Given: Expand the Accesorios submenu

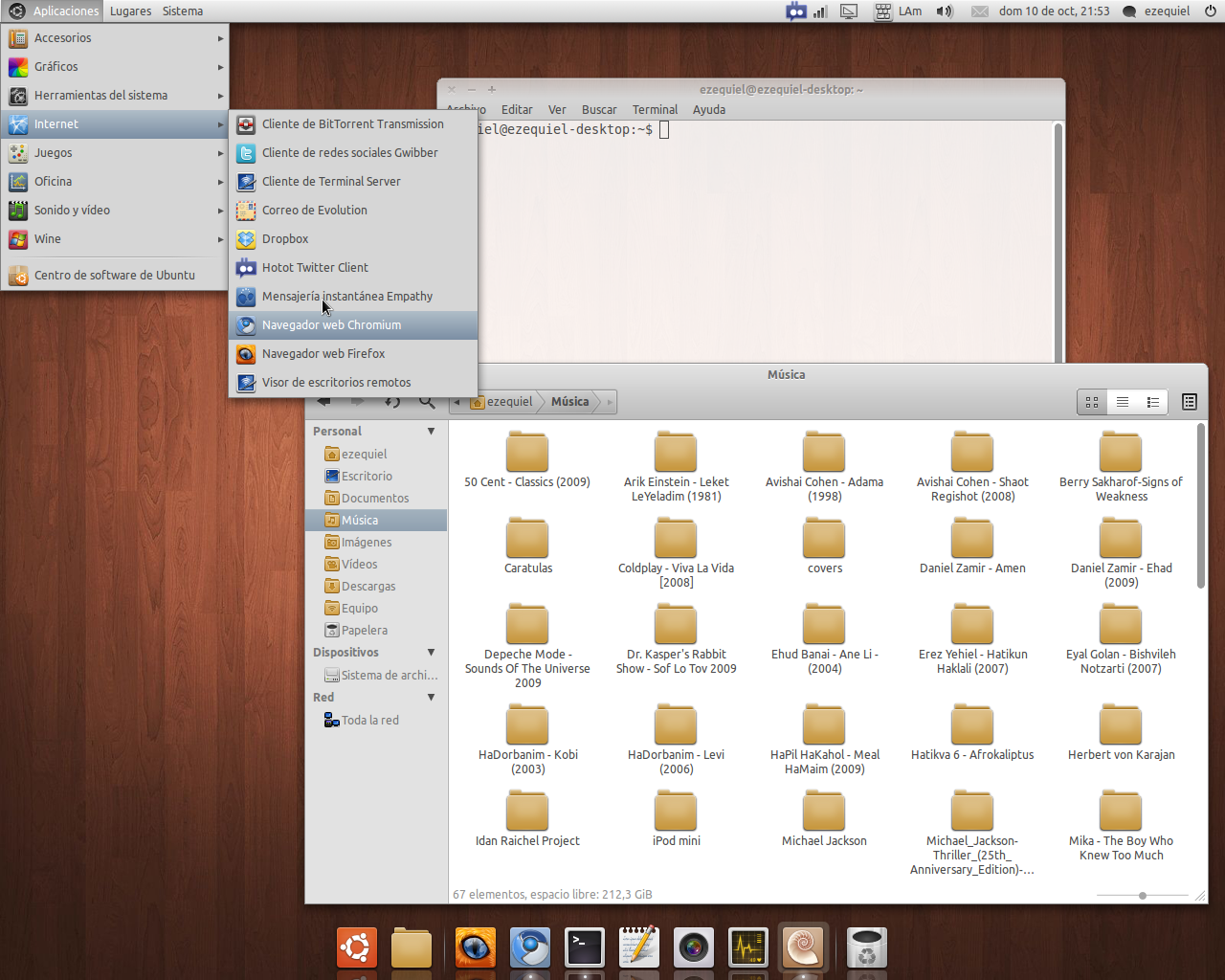Looking at the screenshot, I should pos(116,38).
